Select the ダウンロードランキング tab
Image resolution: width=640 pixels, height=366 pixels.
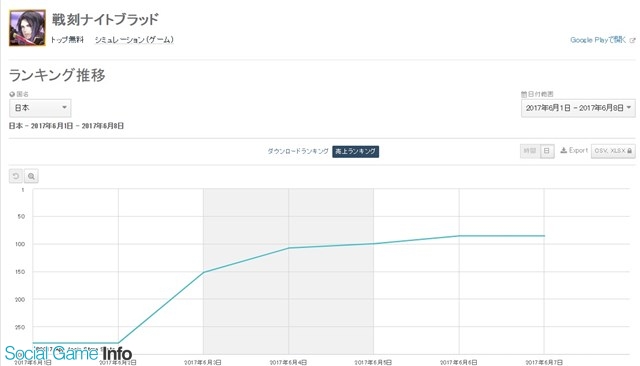point(298,151)
